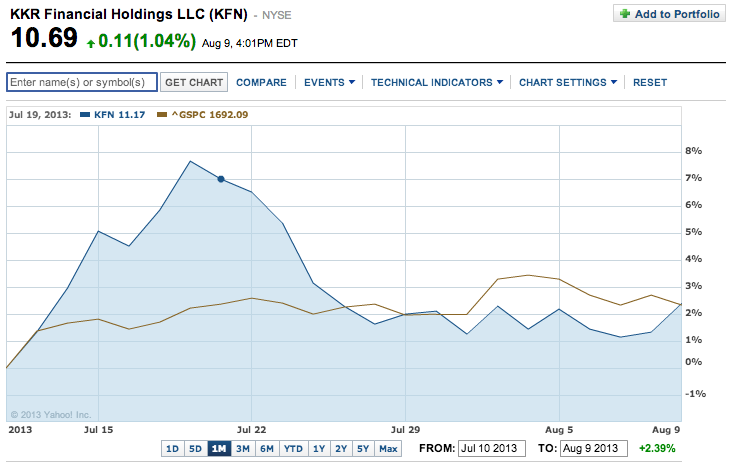This screenshot has width=731, height=462.
Task: Click the Jul 29 axis label
Action: click(x=405, y=430)
